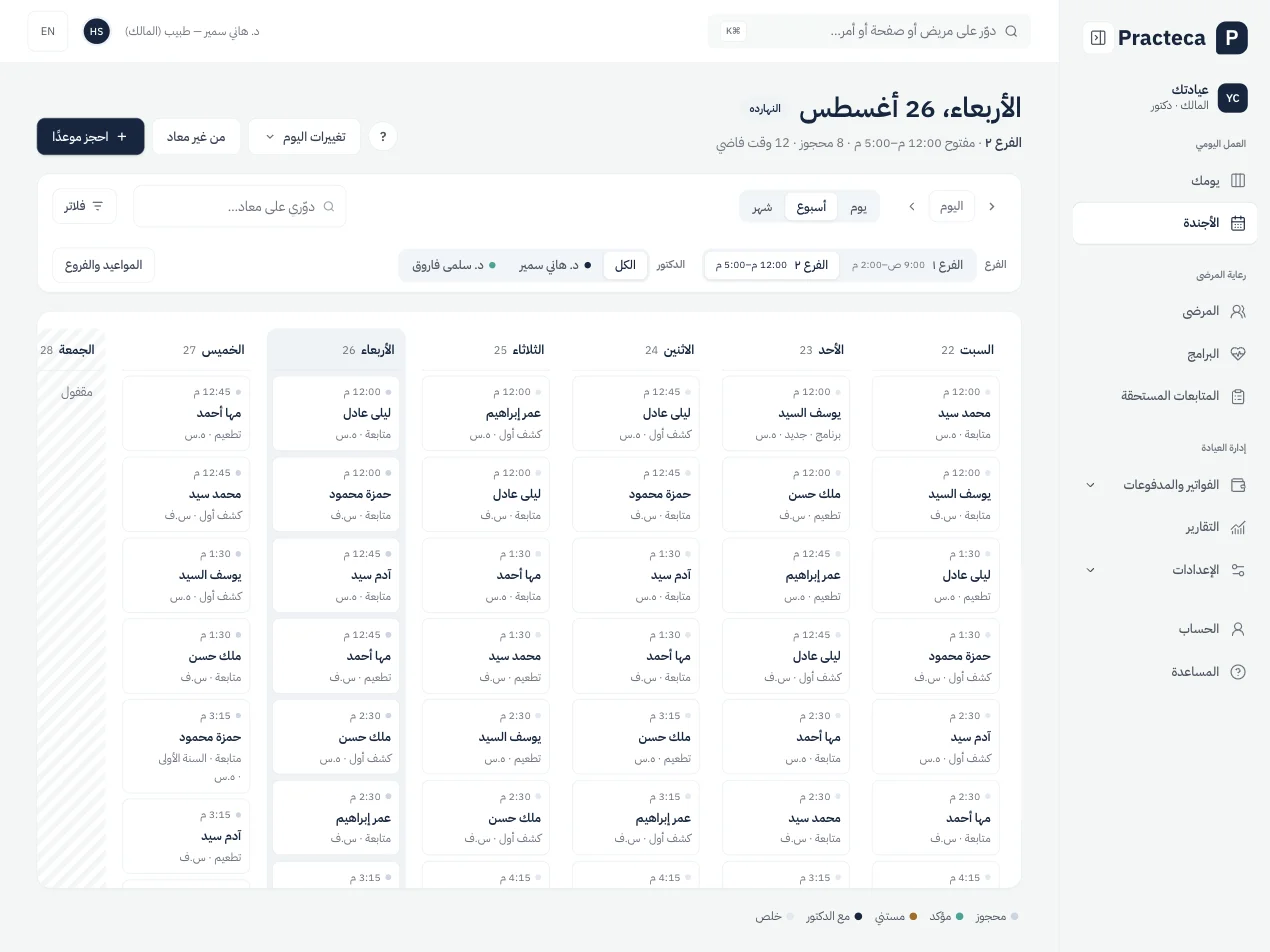Select the شهر view
This screenshot has height=952, width=1270.
click(x=762, y=207)
